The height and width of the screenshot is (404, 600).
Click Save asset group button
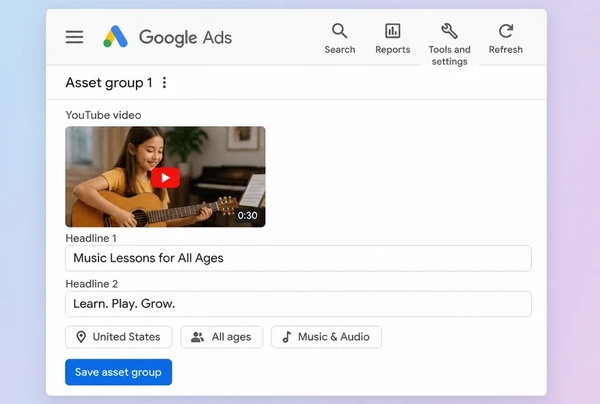coord(118,372)
